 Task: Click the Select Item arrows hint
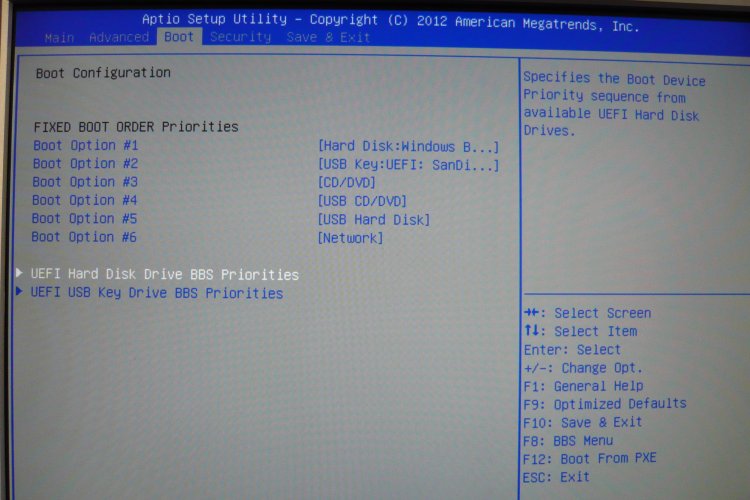[x=581, y=331]
